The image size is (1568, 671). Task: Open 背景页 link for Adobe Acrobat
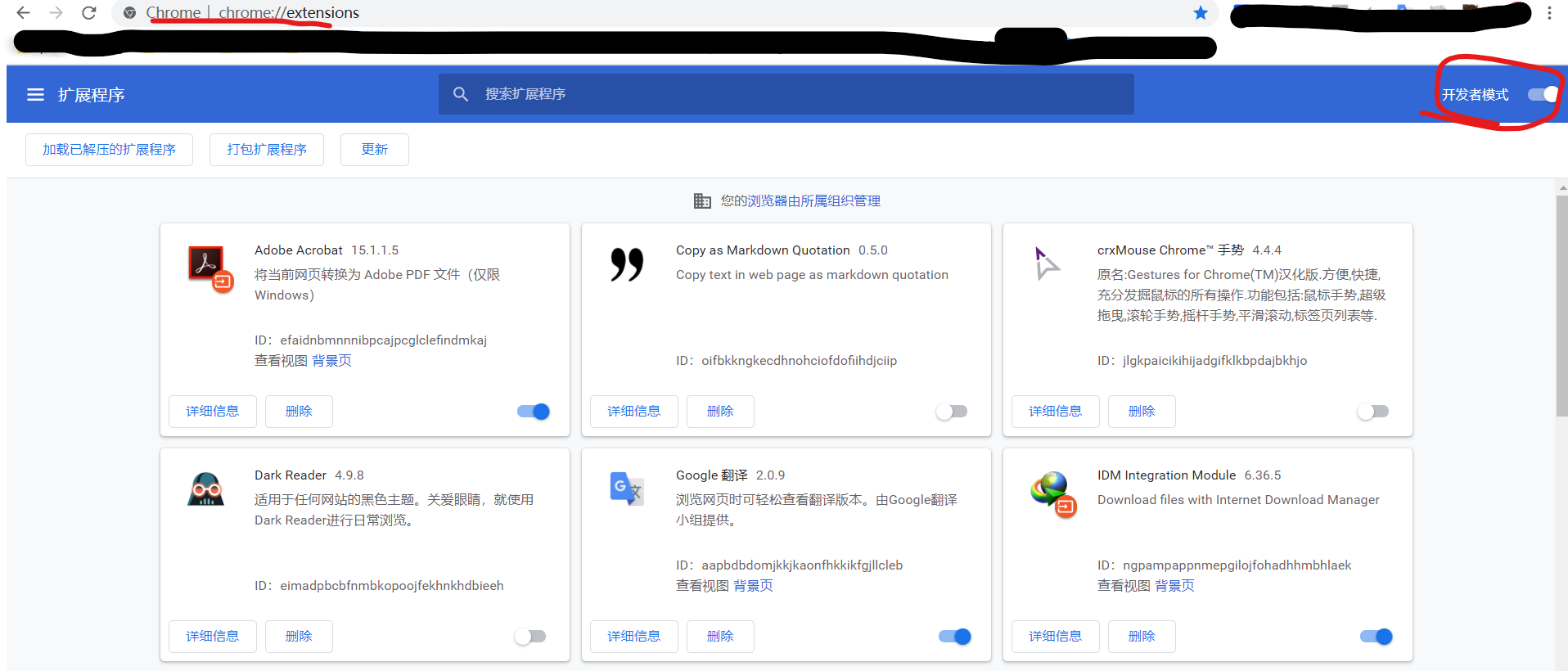(331, 361)
